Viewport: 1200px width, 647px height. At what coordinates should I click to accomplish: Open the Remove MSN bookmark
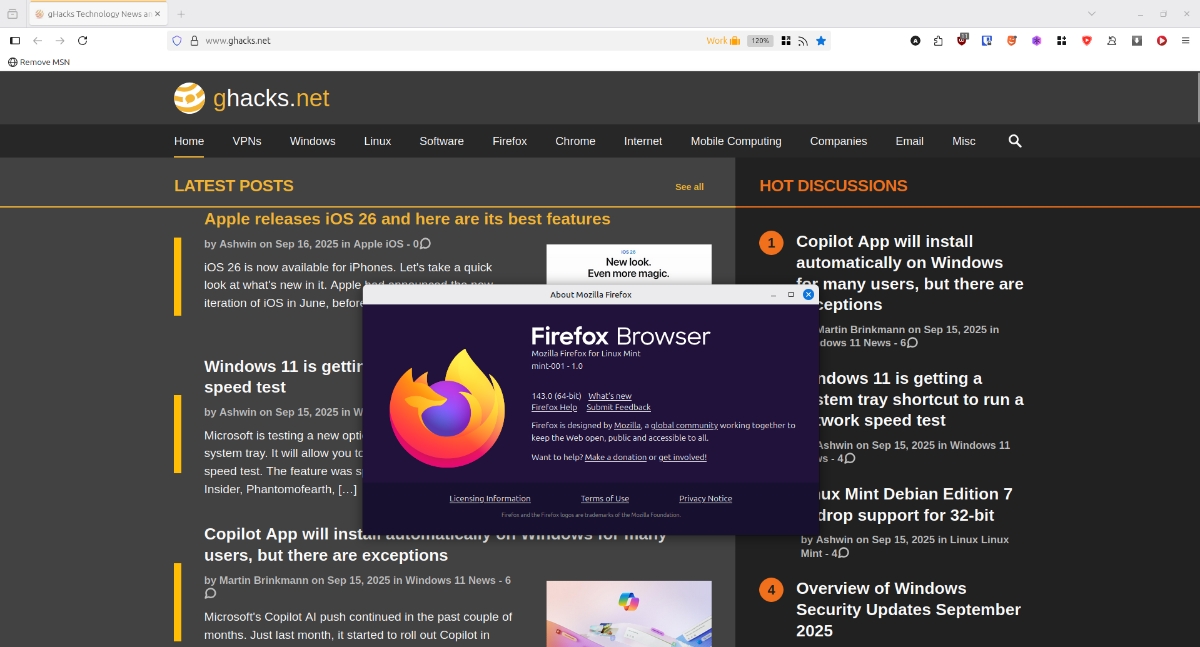39,62
